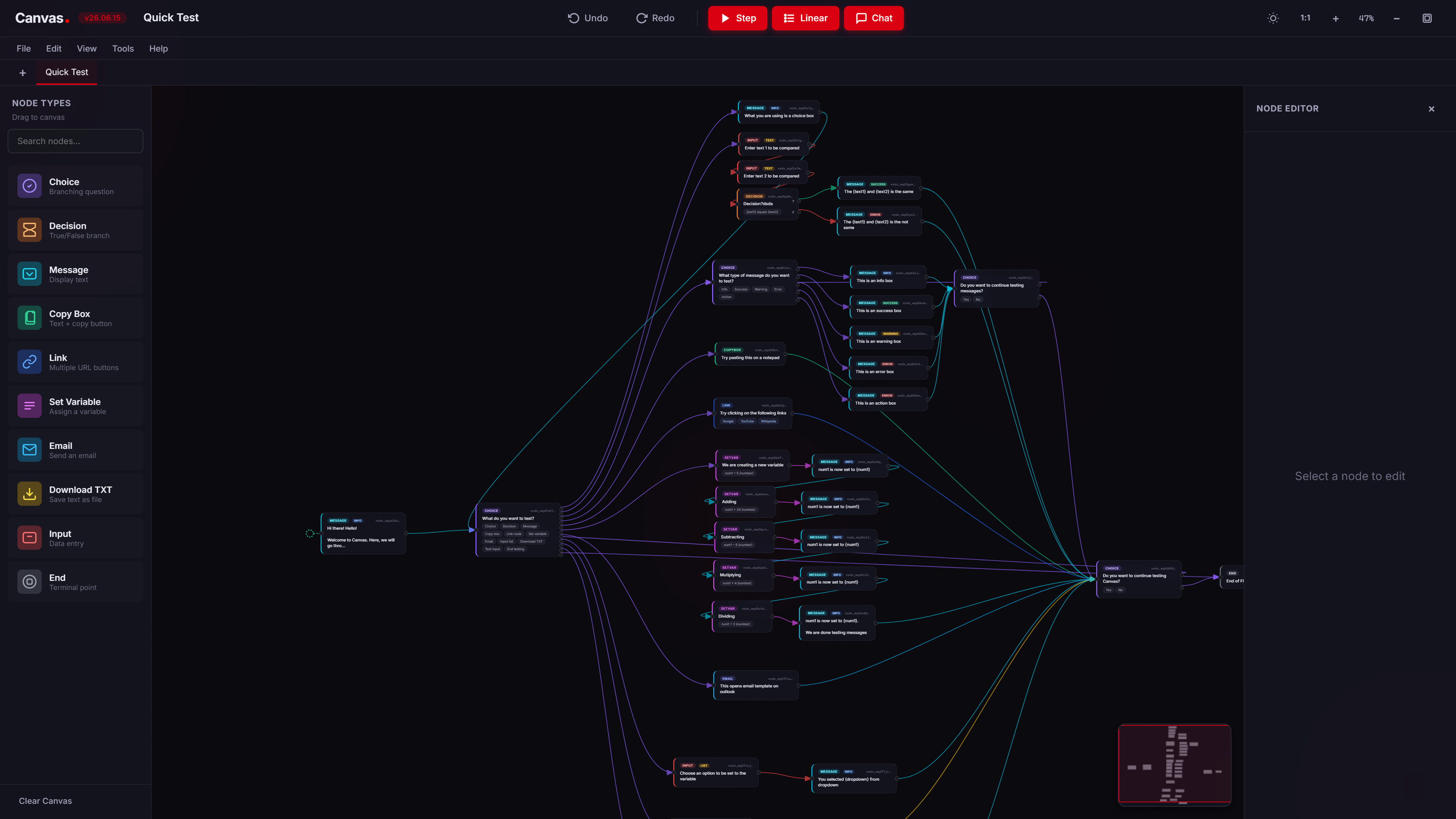Screen dimensions: 1456x819
Task: Zoom in with the plus icon
Action: pos(1335,18)
